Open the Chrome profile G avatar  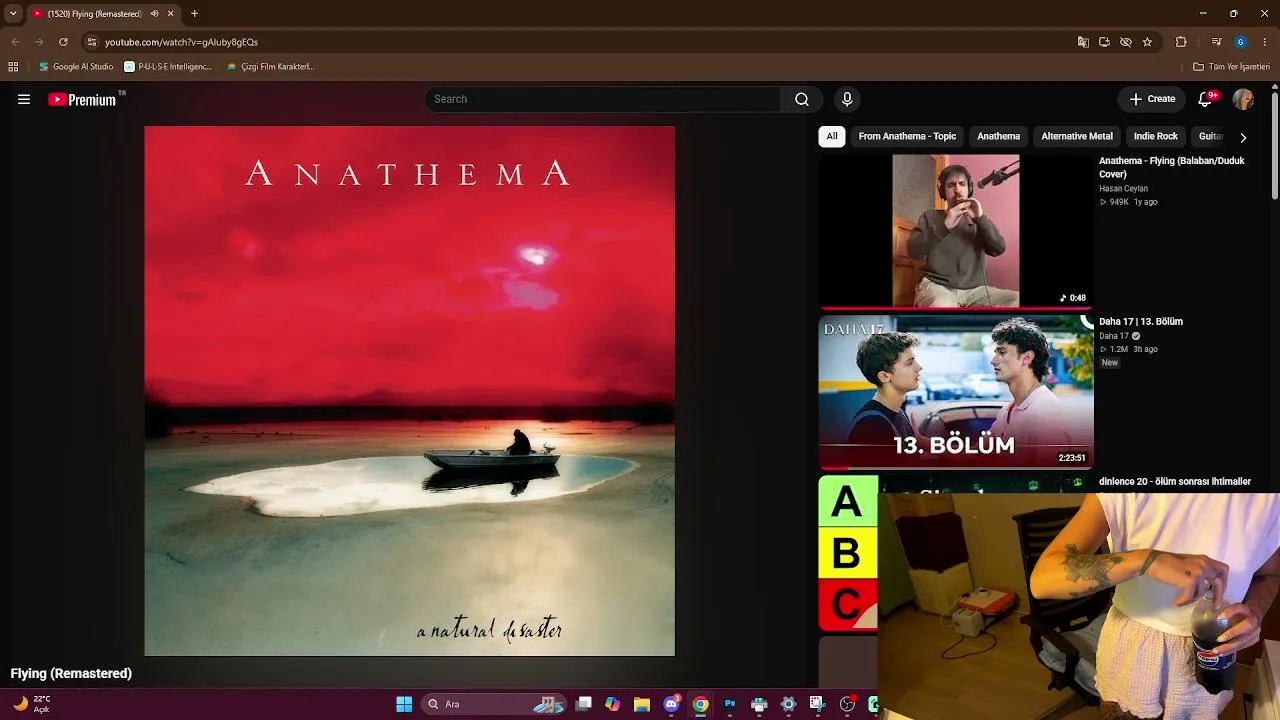click(x=1241, y=42)
